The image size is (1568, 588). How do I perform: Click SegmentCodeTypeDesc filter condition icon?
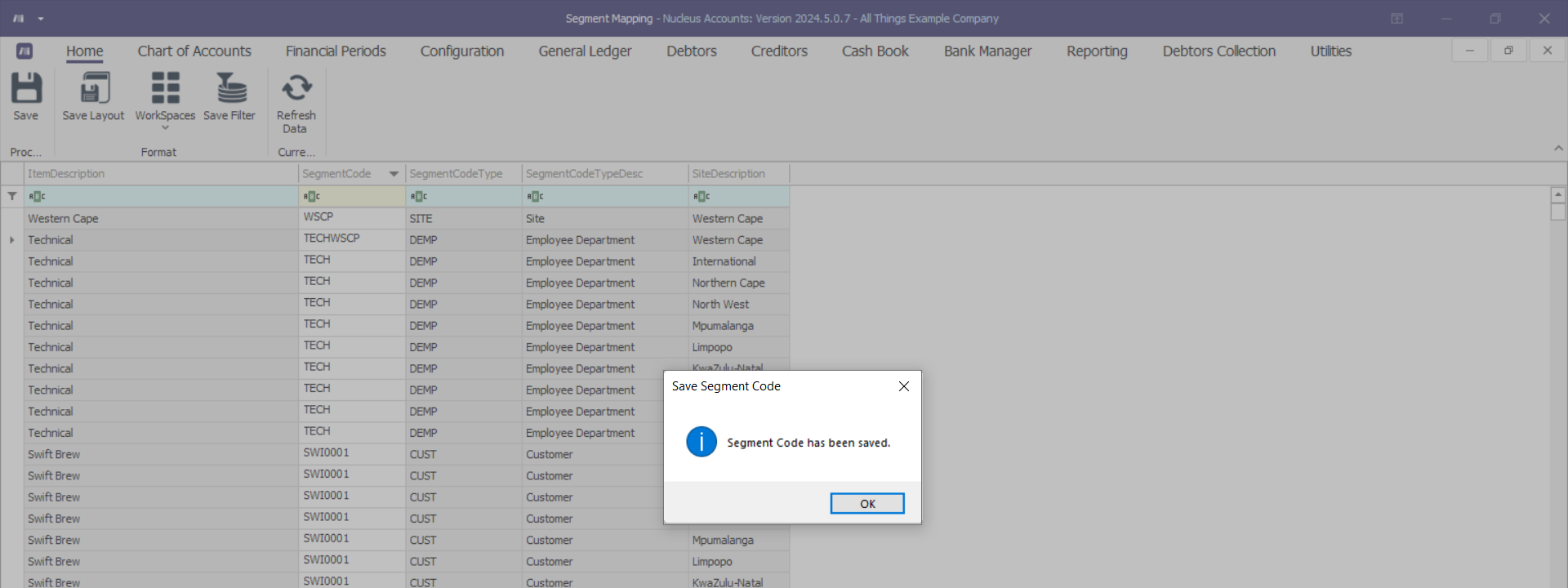tap(535, 196)
